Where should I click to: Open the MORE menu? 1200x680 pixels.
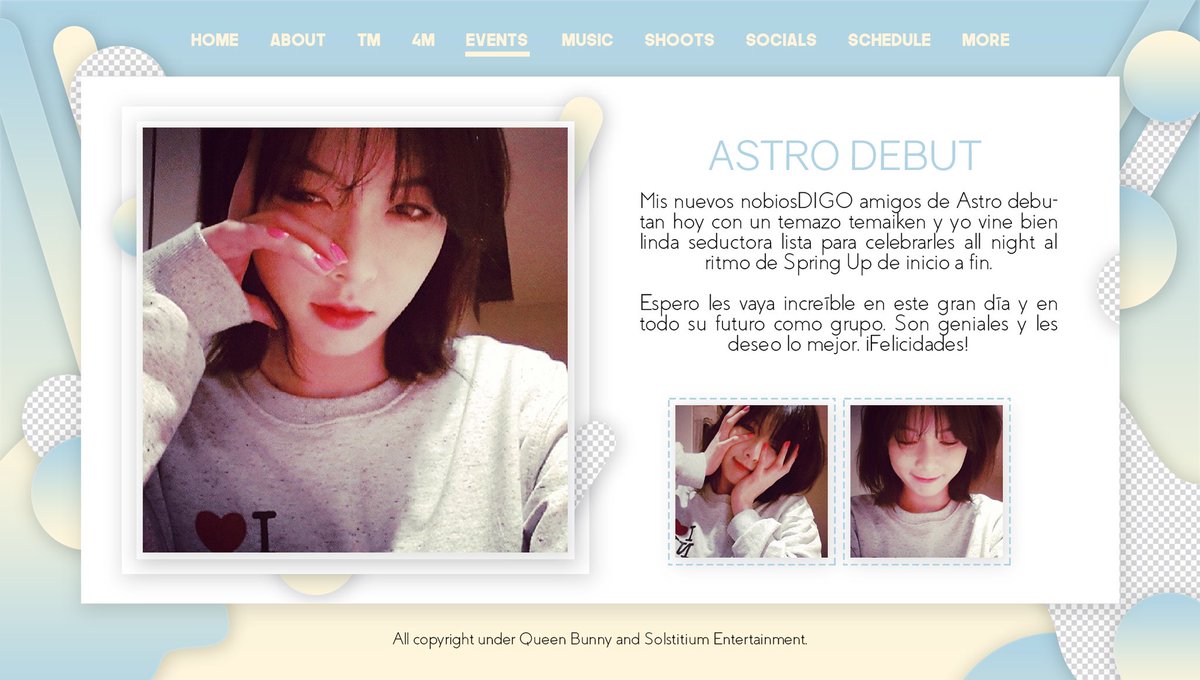click(985, 40)
